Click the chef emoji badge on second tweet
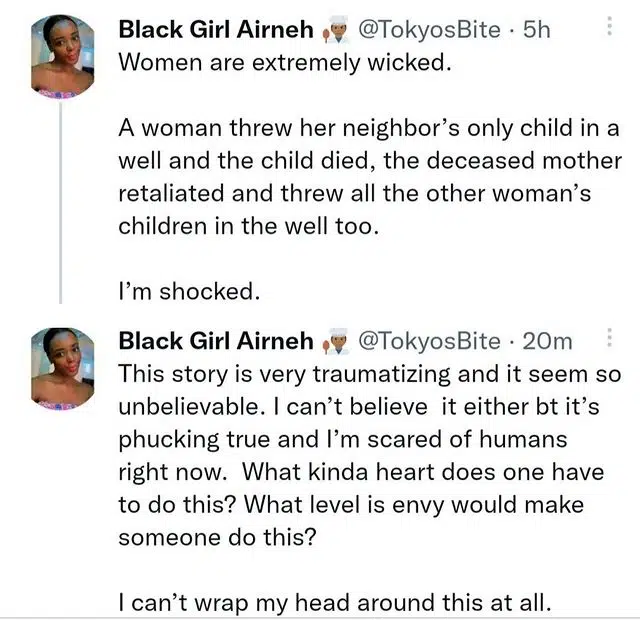Screen dimensions: 640x620 [x=334, y=343]
